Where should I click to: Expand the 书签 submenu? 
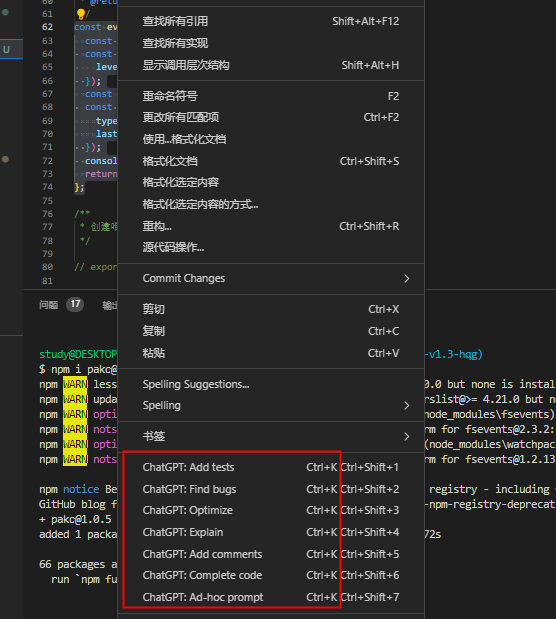point(271,437)
